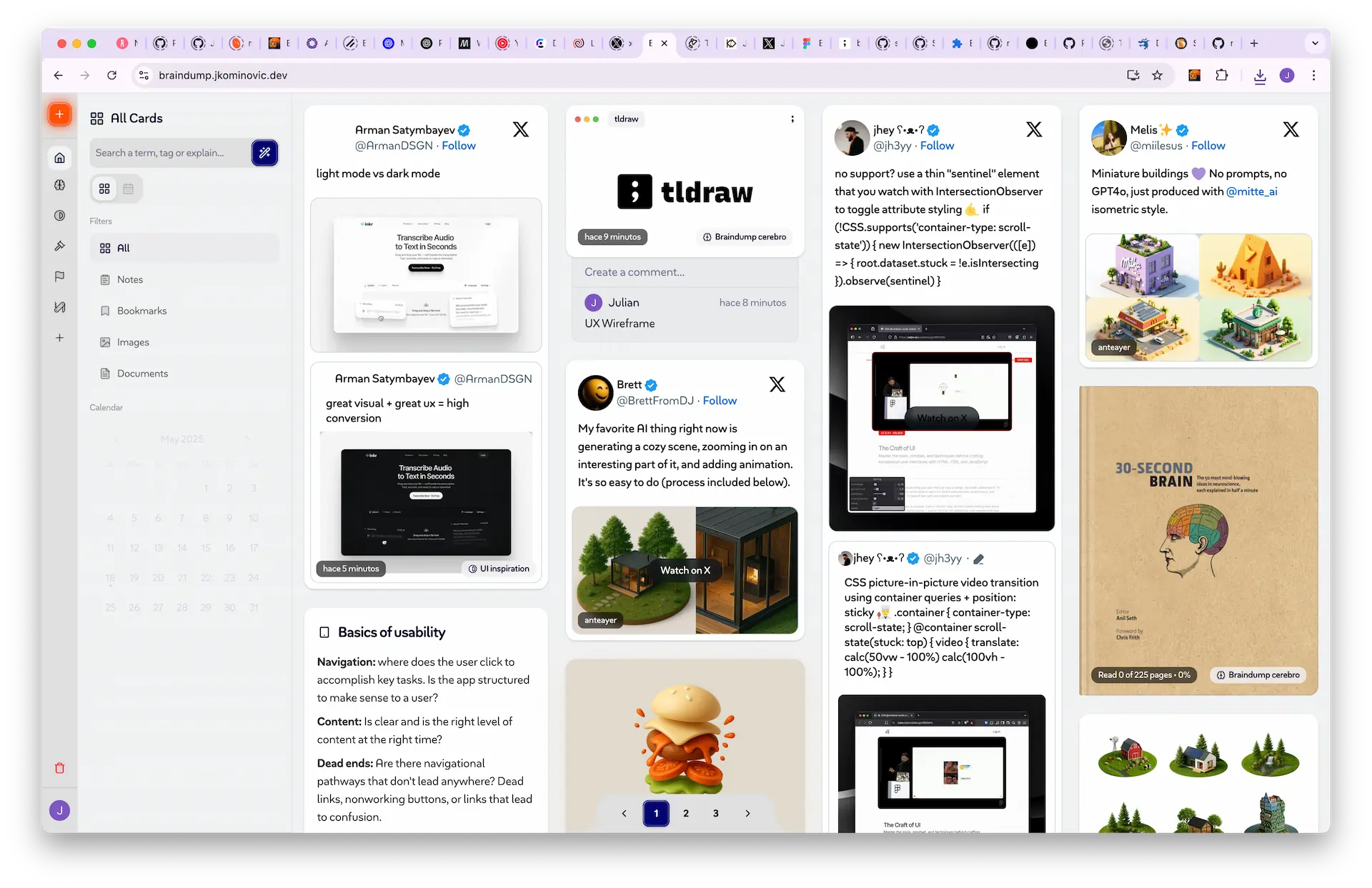Click the reading progress Read 0 of 225 pages
Screen dimensions: 1372x888
[1143, 675]
